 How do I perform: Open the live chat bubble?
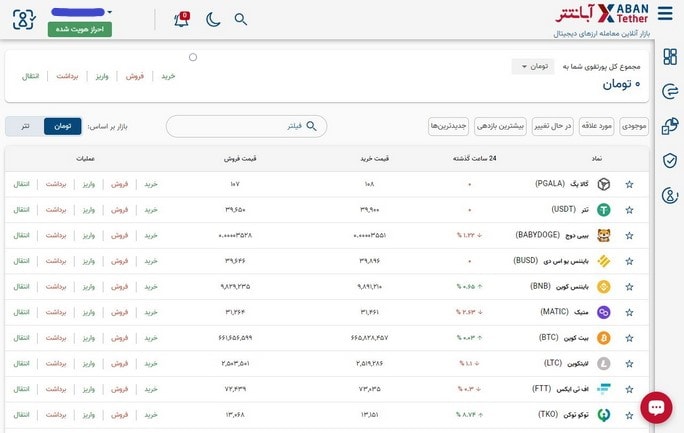pos(656,408)
